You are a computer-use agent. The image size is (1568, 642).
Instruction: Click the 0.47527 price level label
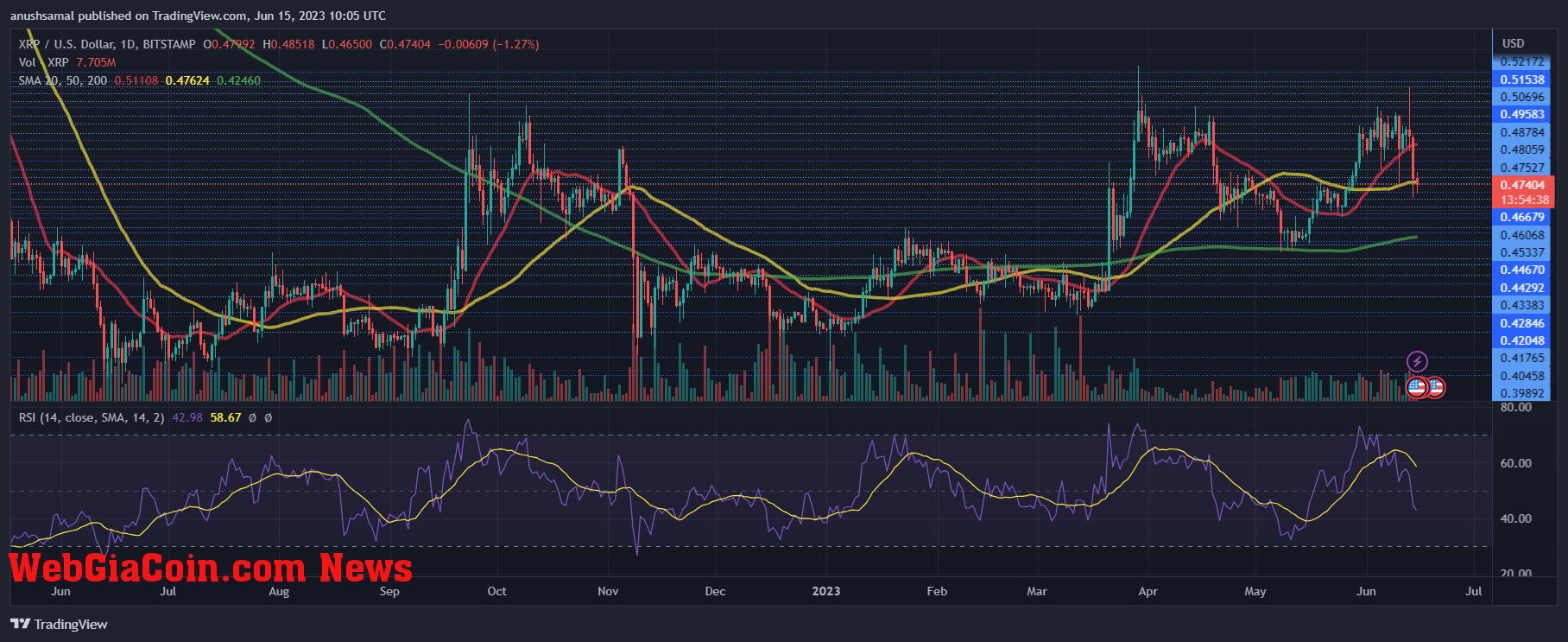pos(1522,168)
